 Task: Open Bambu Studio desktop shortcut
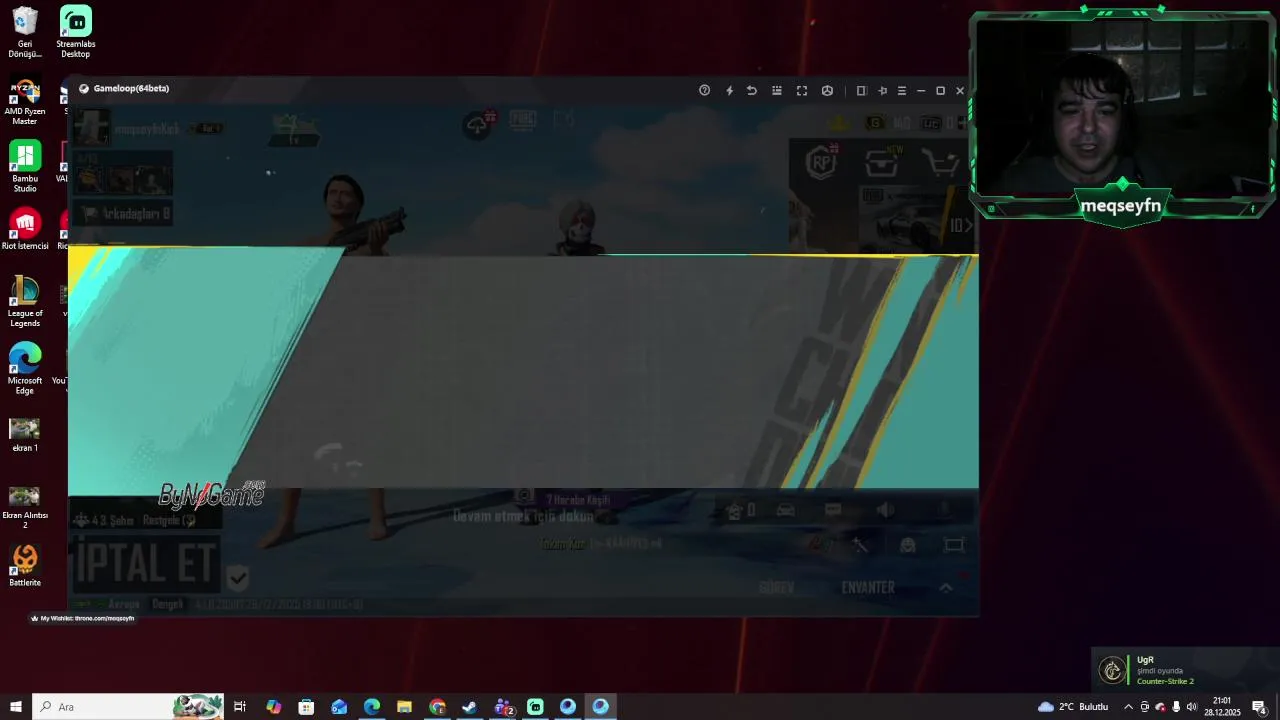click(25, 166)
